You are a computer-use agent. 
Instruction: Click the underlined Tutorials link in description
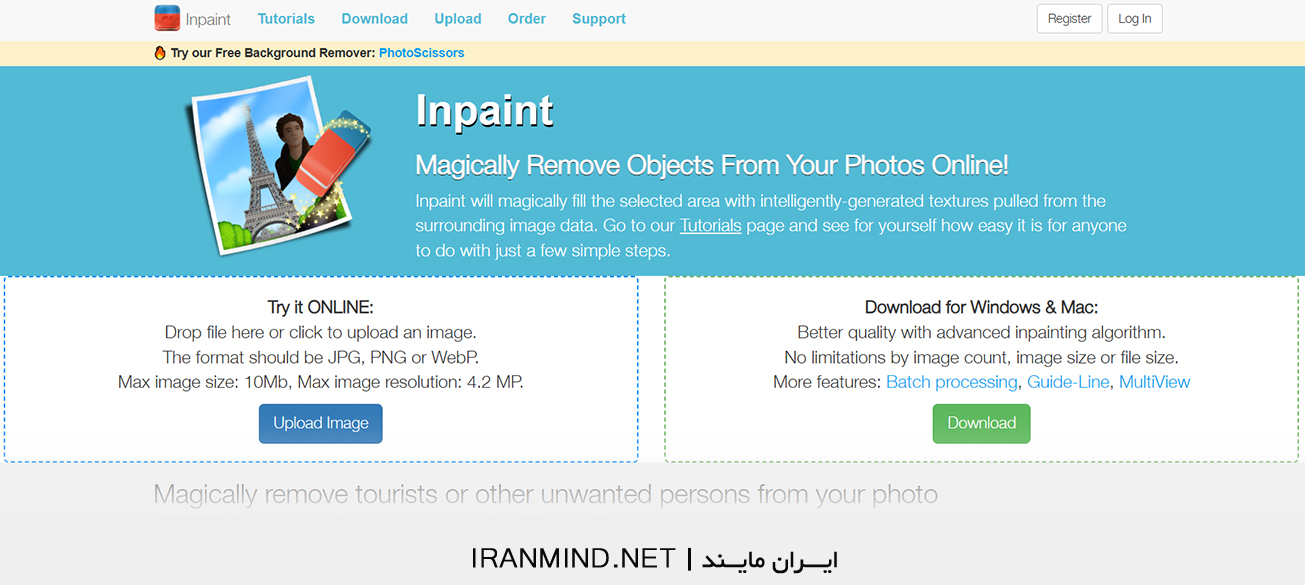[710, 226]
